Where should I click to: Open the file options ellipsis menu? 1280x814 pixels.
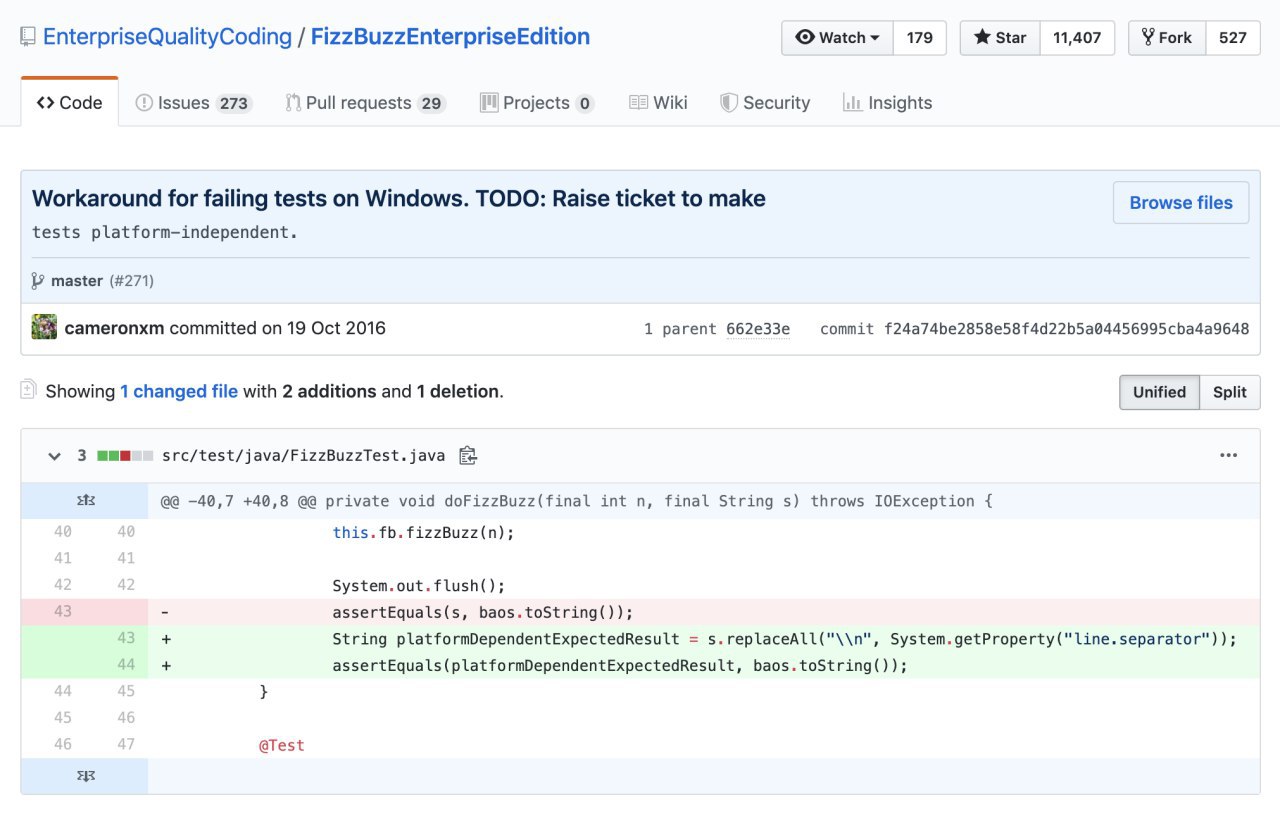point(1229,456)
